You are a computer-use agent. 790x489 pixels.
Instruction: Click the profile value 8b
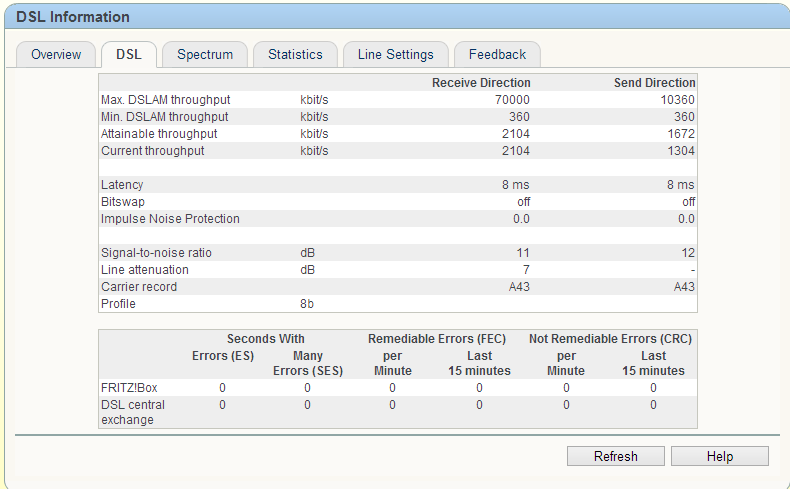point(308,304)
